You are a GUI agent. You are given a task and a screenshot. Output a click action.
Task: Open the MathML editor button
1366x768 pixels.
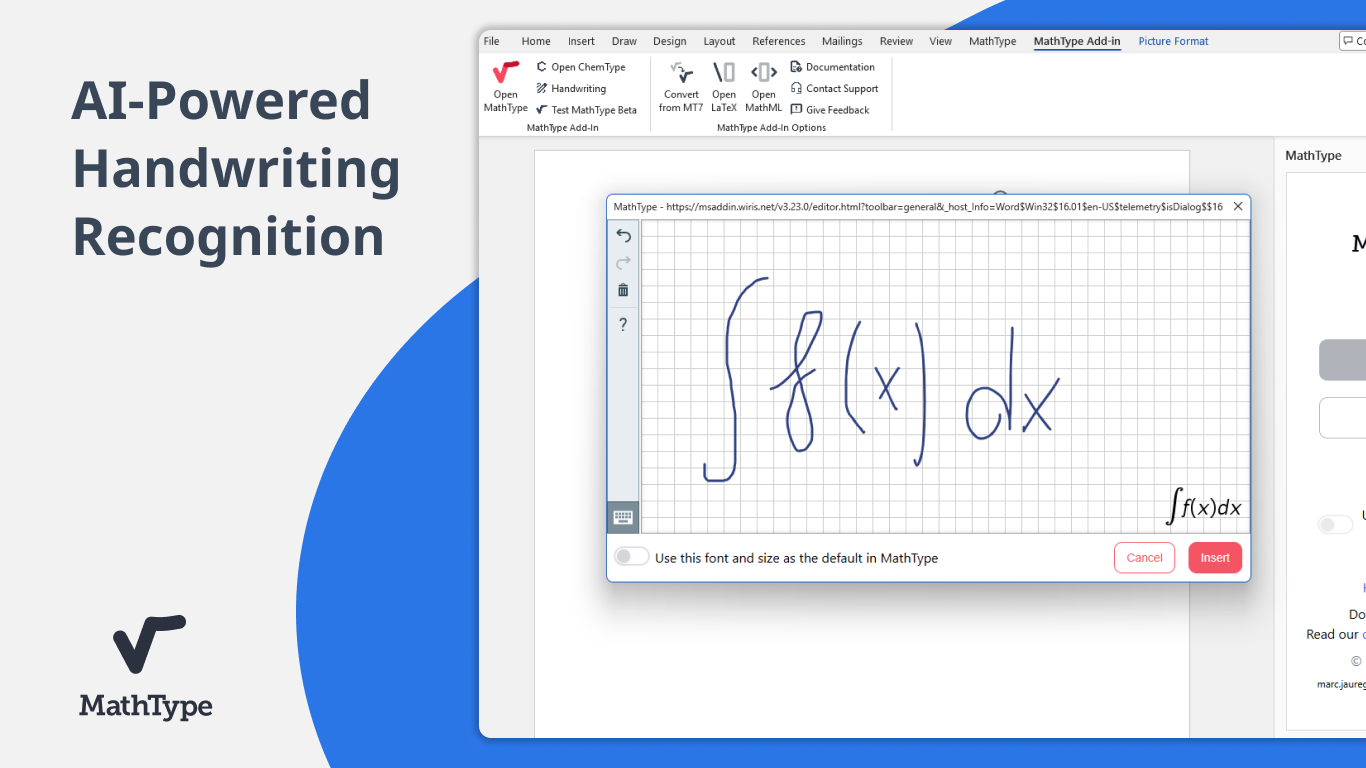point(764,87)
